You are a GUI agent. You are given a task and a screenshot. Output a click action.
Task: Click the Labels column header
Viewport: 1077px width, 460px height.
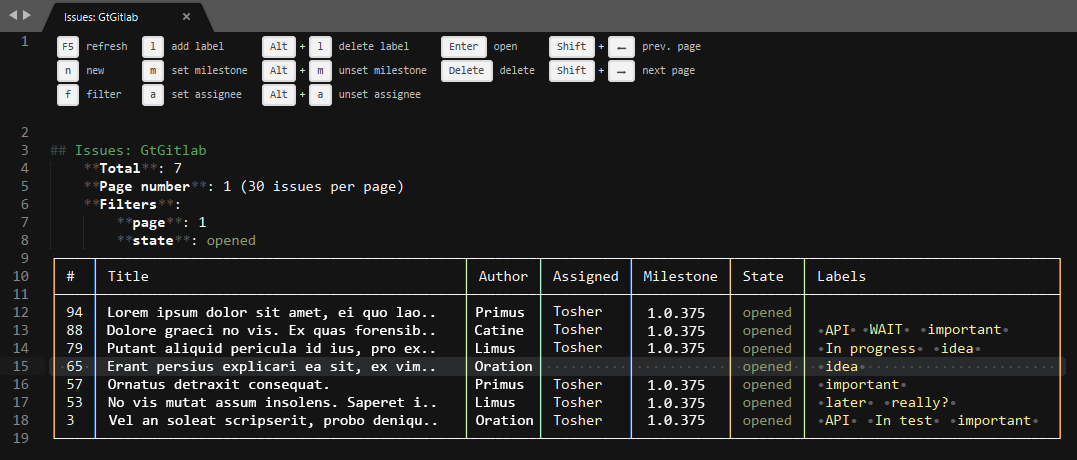point(841,276)
